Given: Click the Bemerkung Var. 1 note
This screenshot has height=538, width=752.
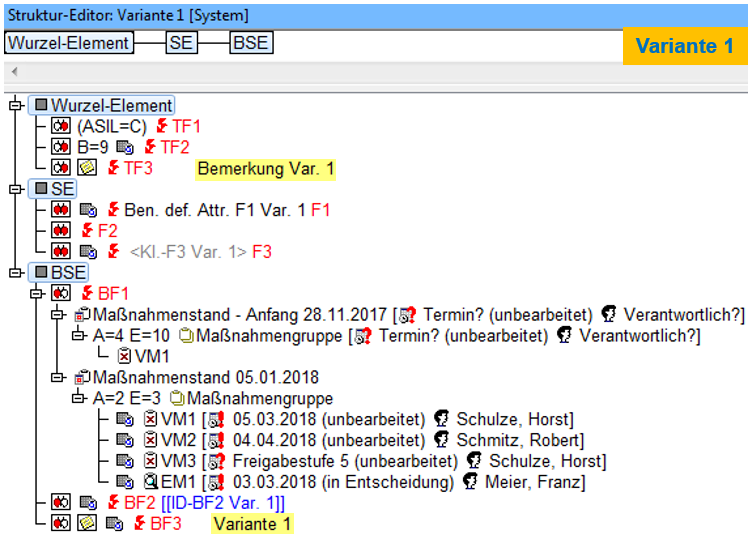Looking at the screenshot, I should [x=266, y=169].
